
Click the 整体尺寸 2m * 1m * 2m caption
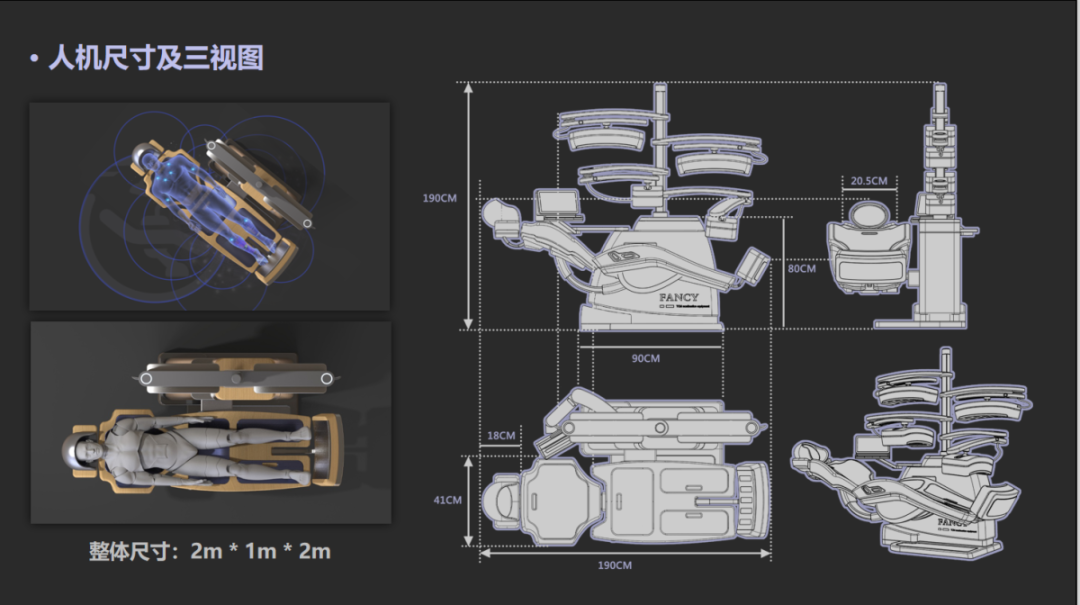[x=209, y=551]
